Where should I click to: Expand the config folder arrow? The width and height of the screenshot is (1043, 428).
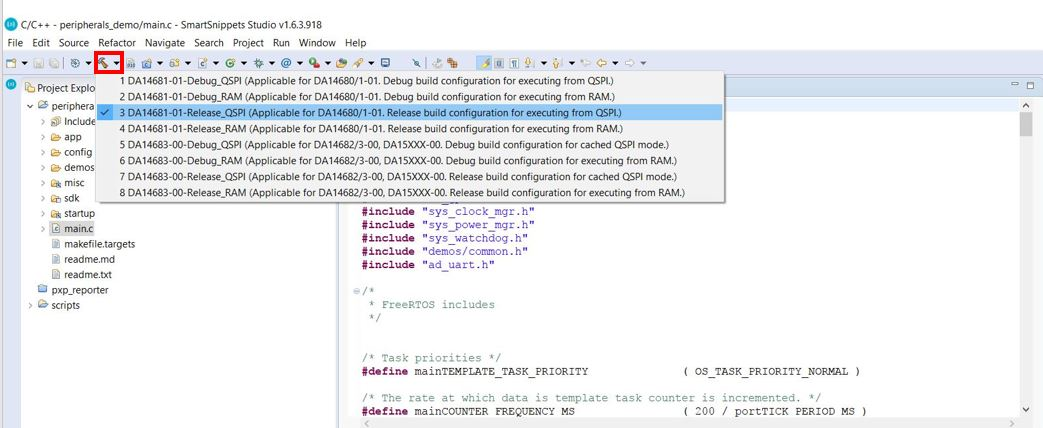pyautogui.click(x=43, y=152)
